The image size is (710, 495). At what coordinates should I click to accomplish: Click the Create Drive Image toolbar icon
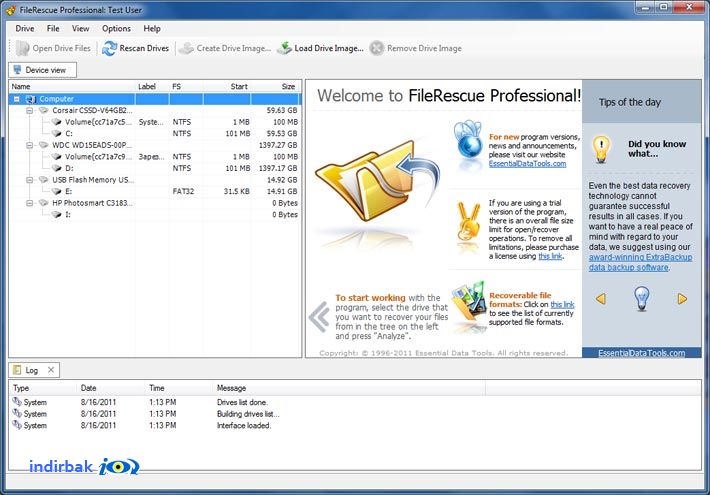(186, 48)
